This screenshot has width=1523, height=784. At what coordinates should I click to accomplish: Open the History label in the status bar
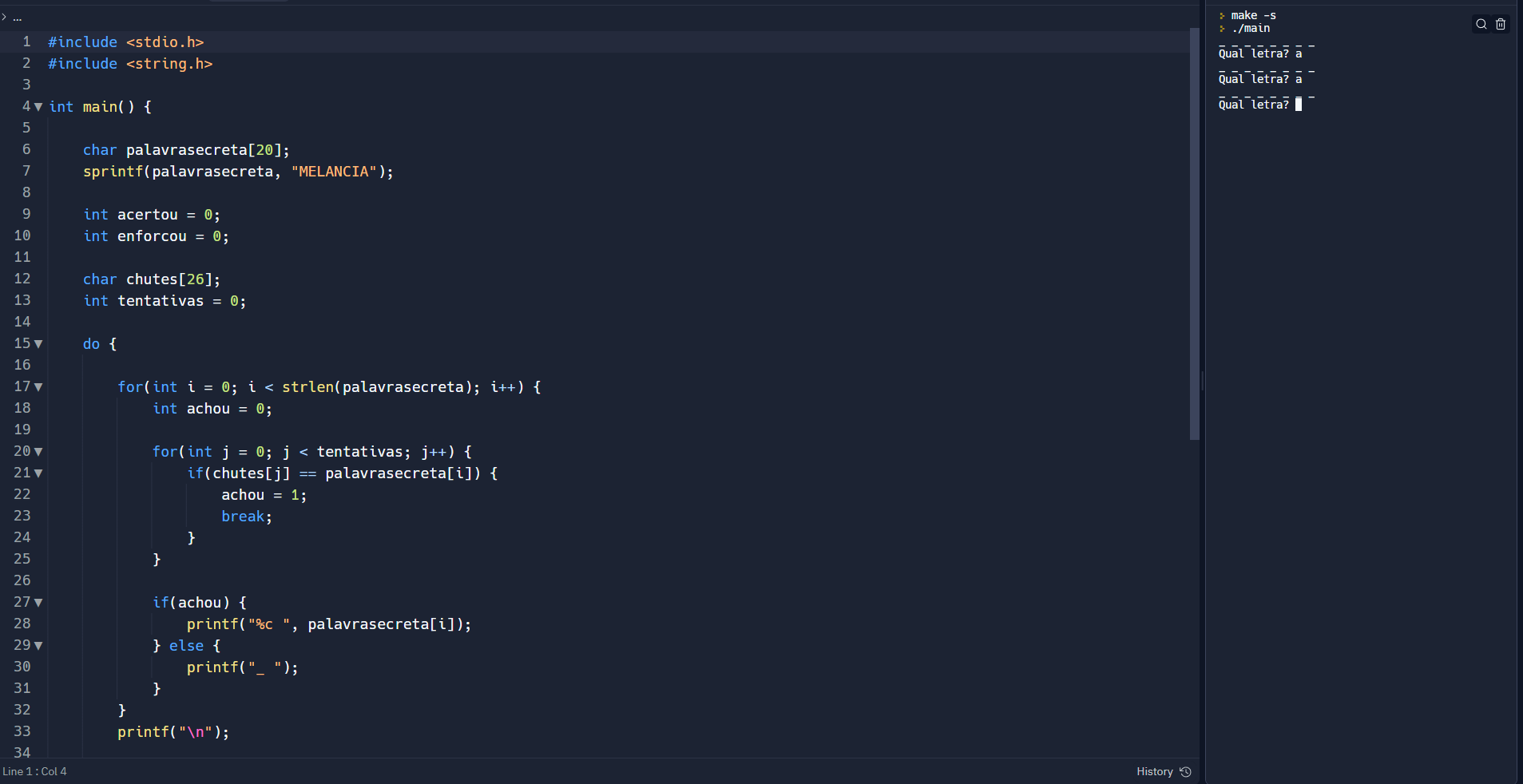1154,772
